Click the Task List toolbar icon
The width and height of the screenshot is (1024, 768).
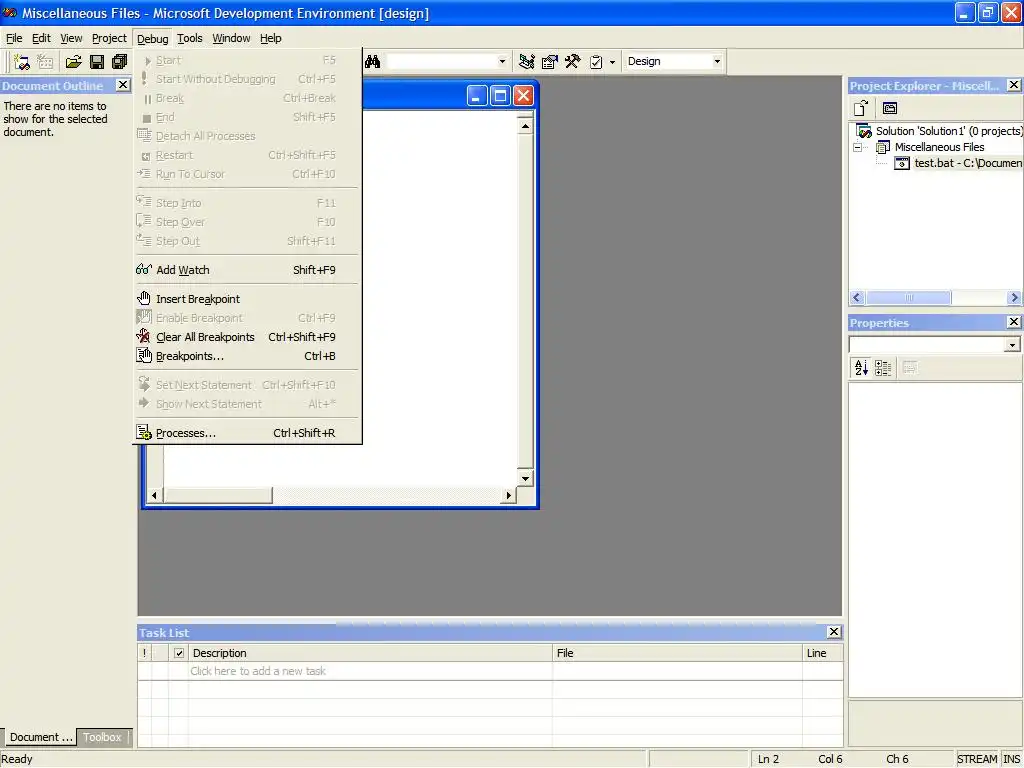[596, 61]
